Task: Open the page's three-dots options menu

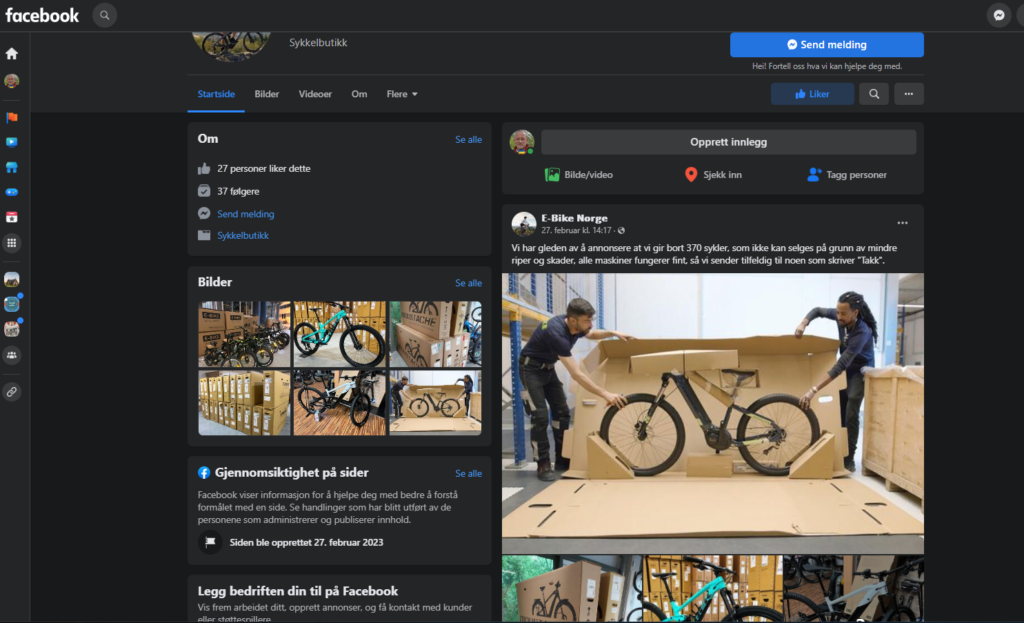Action: 908,94
